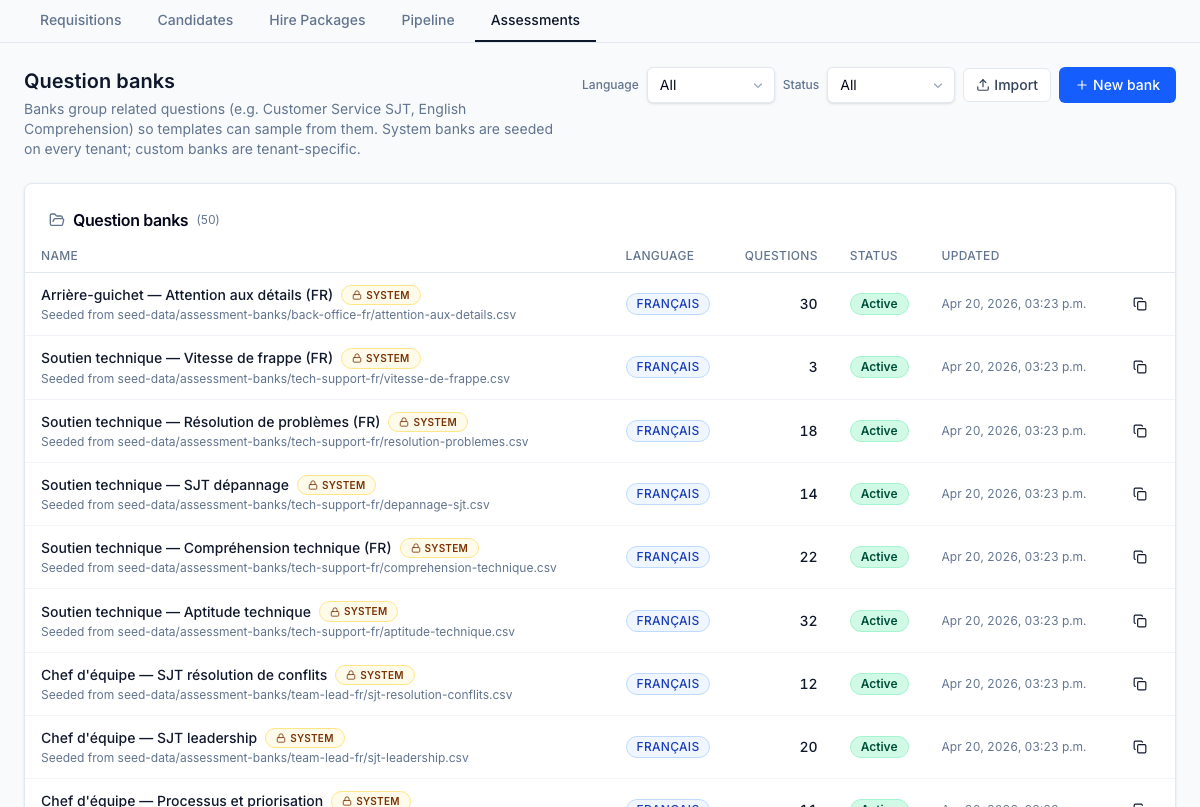Click the UPDATED column header
1200x807 pixels.
970,256
